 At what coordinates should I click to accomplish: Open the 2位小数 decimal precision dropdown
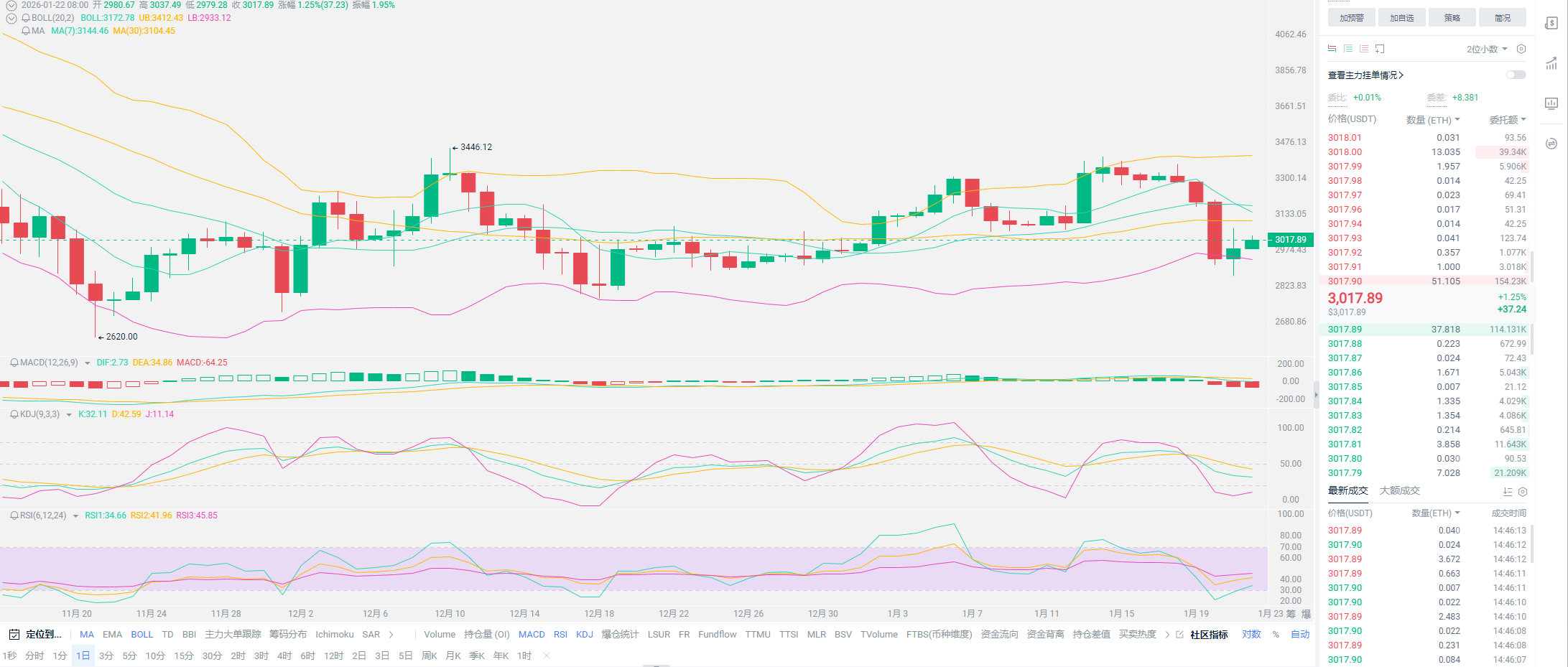pyautogui.click(x=1487, y=49)
